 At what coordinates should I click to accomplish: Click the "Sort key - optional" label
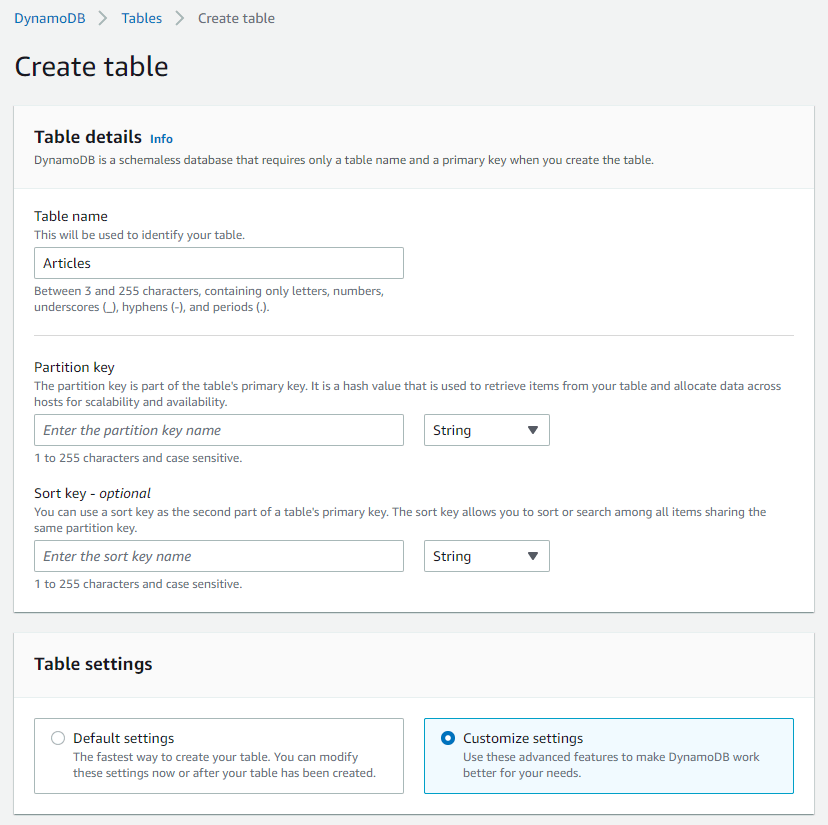[x=92, y=493]
